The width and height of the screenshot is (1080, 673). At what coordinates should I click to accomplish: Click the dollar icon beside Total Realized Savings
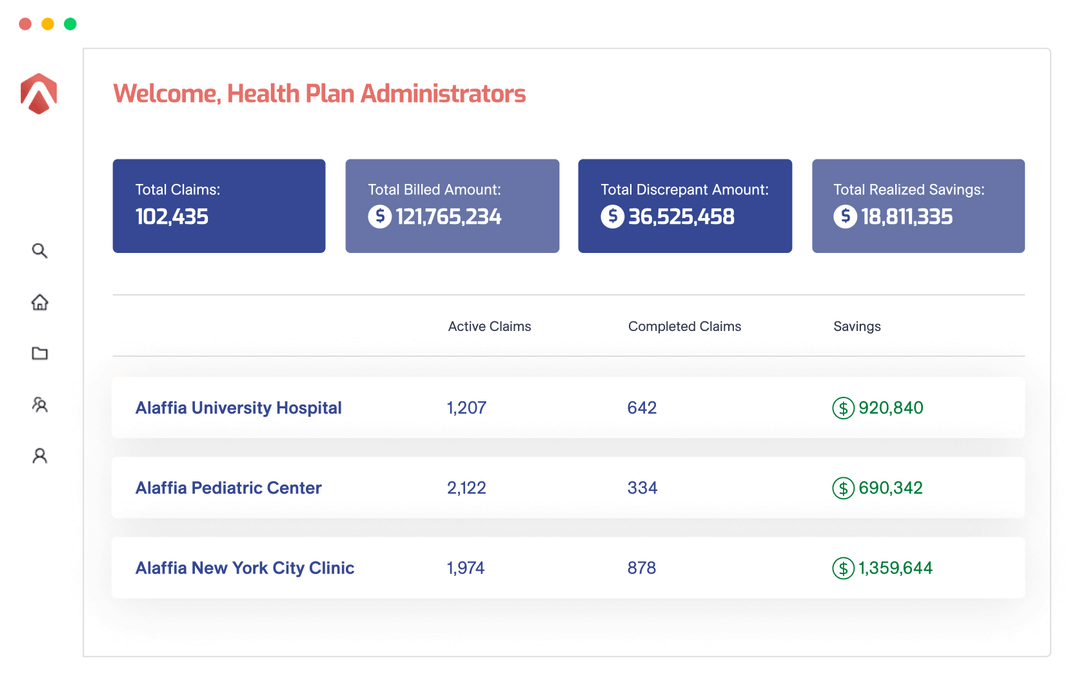845,216
